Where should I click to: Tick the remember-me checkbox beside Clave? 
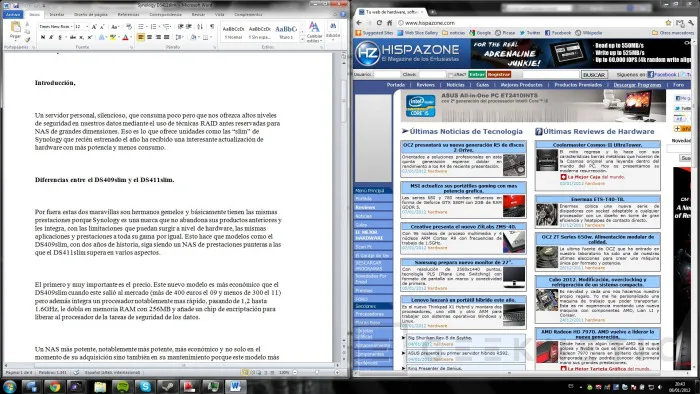tap(451, 75)
